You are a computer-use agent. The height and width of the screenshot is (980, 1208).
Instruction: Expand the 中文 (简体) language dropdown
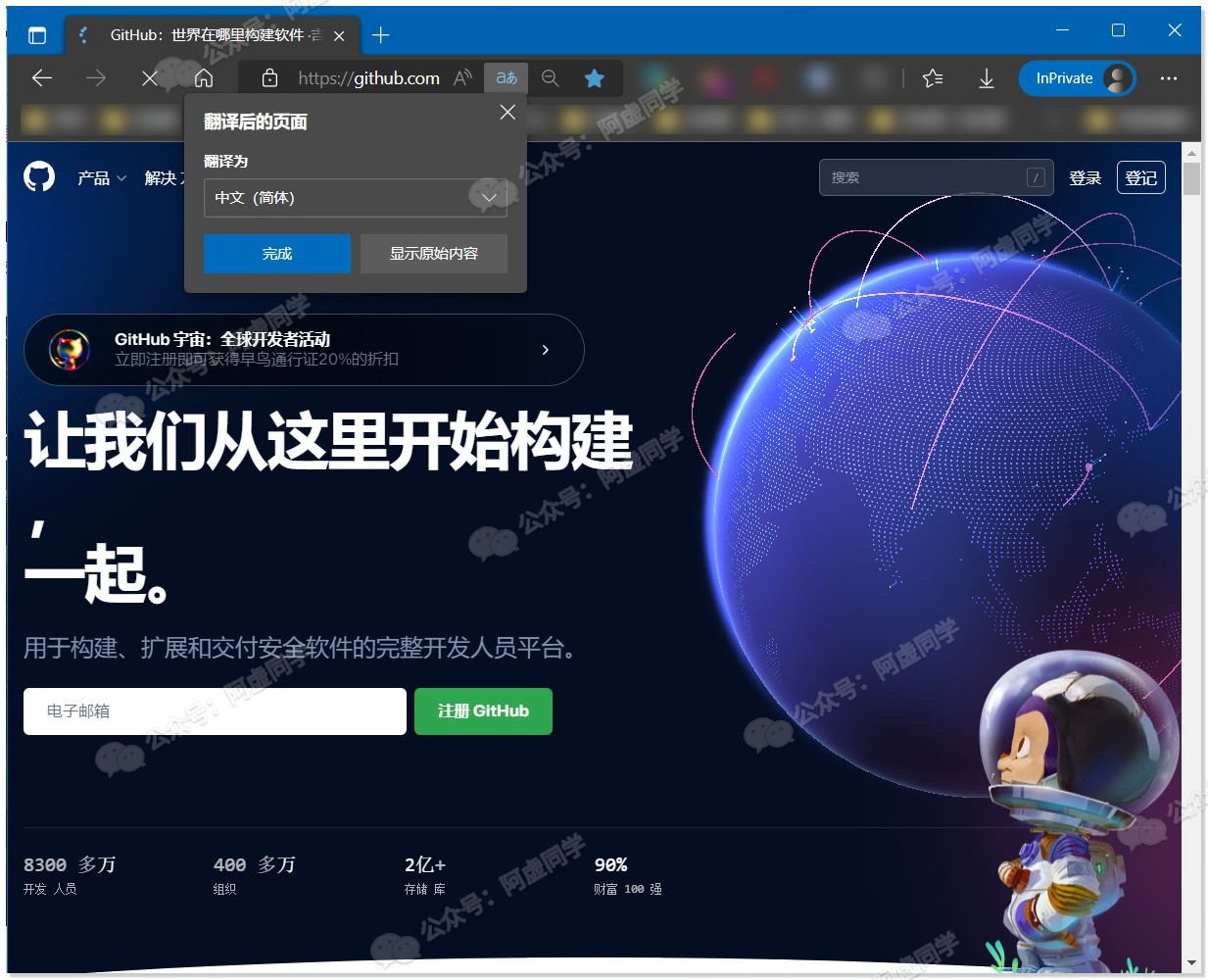click(356, 198)
